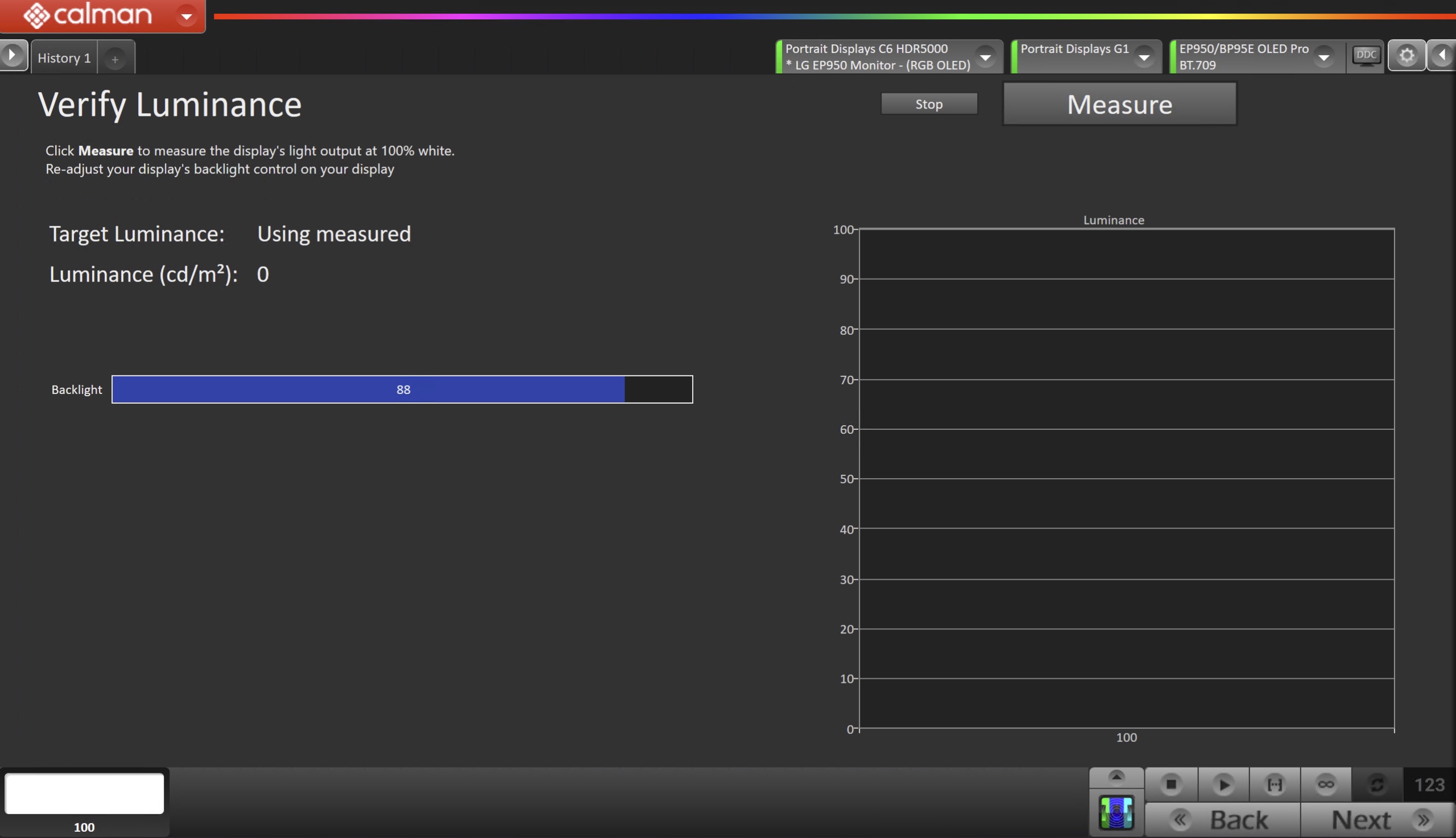
Task: Open the settings gear icon
Action: (1407, 56)
